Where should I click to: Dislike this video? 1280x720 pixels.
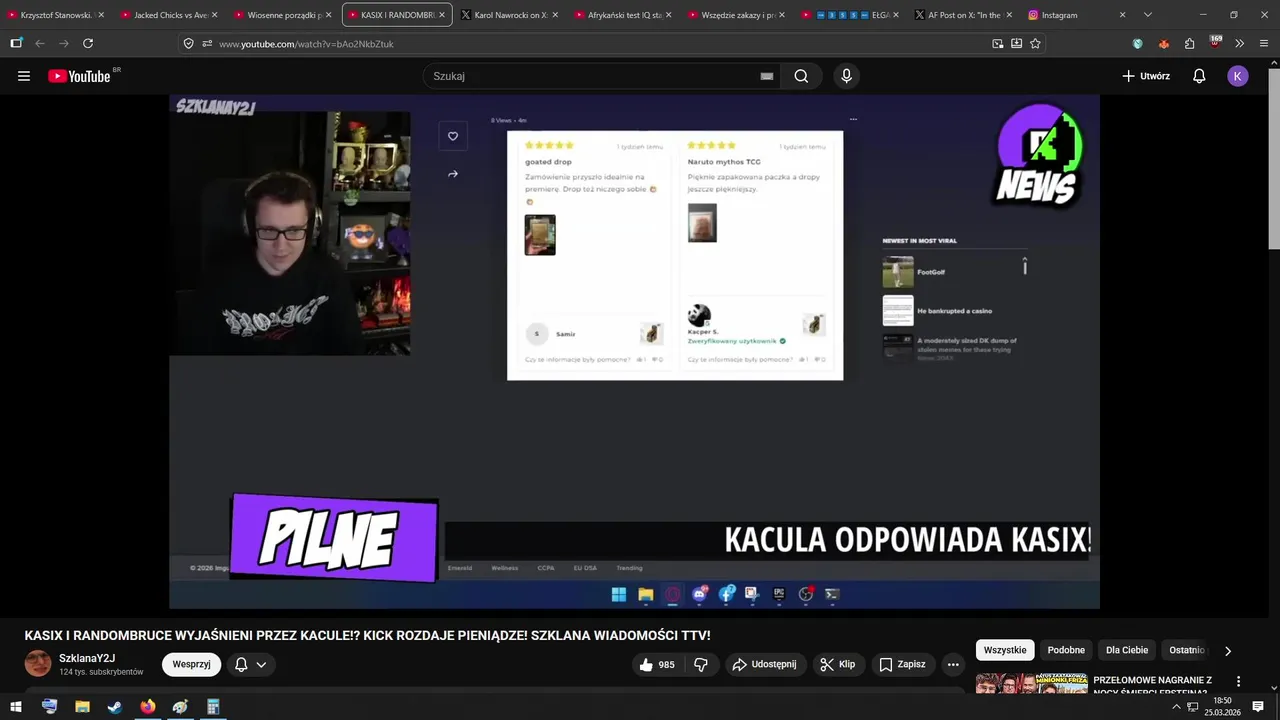pyautogui.click(x=701, y=664)
